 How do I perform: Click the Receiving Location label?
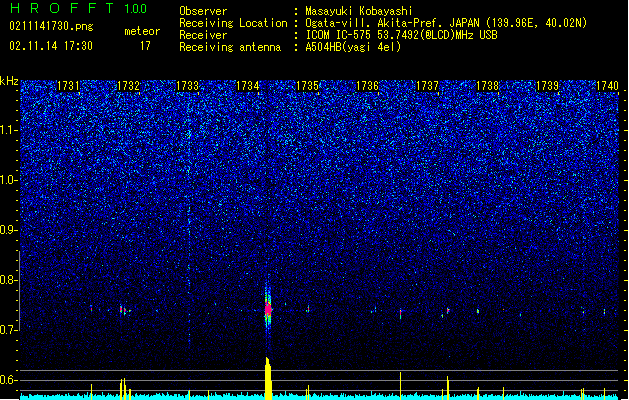(233, 23)
